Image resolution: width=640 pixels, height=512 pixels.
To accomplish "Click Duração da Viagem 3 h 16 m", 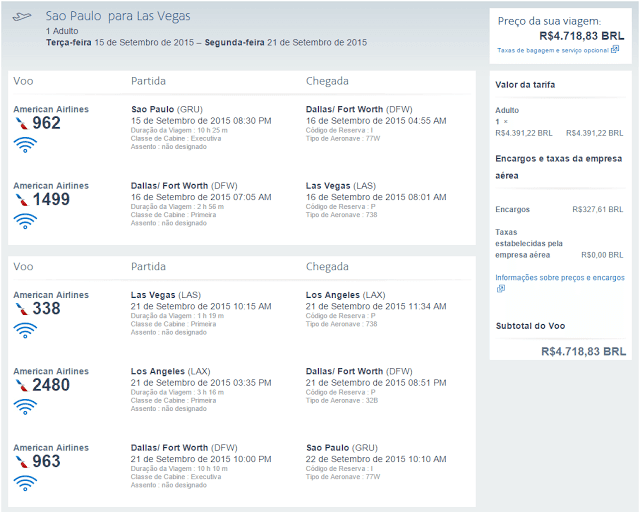I will pyautogui.click(x=177, y=392).
